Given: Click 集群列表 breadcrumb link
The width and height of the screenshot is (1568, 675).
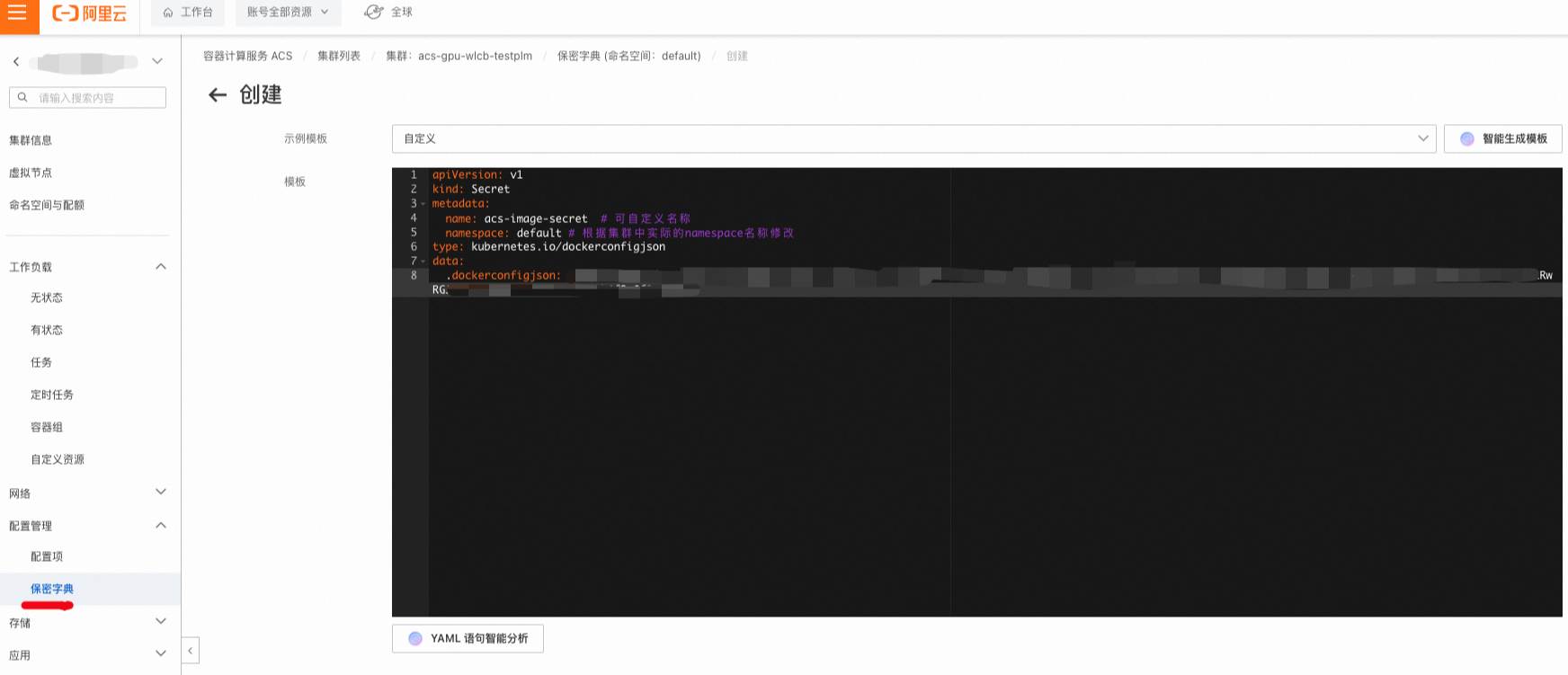Looking at the screenshot, I should 339,56.
